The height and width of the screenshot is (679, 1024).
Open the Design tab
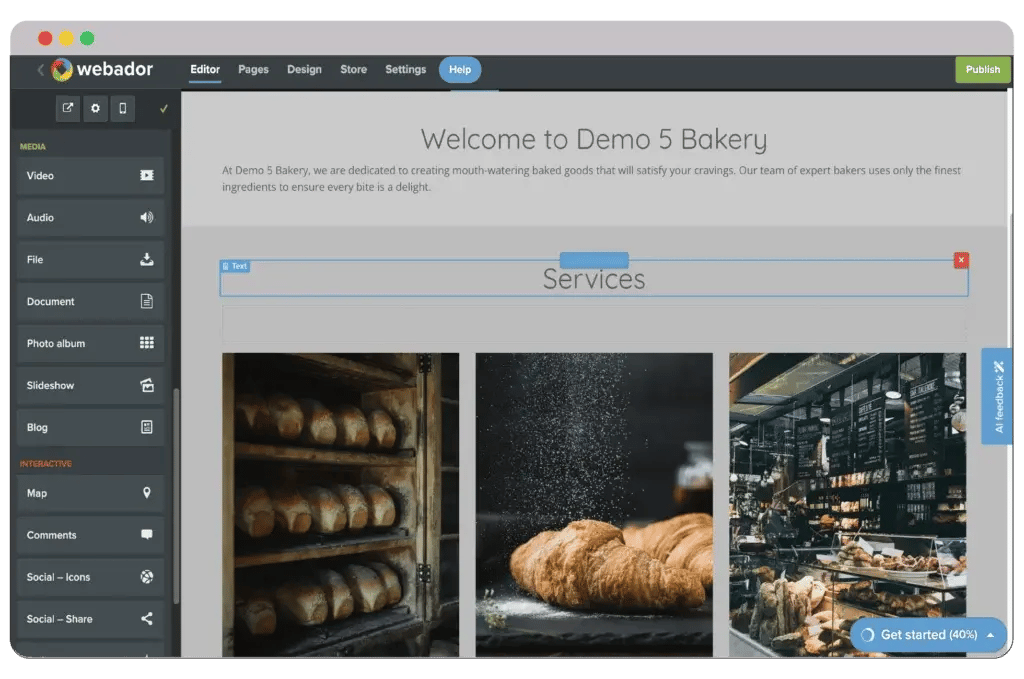pos(304,70)
